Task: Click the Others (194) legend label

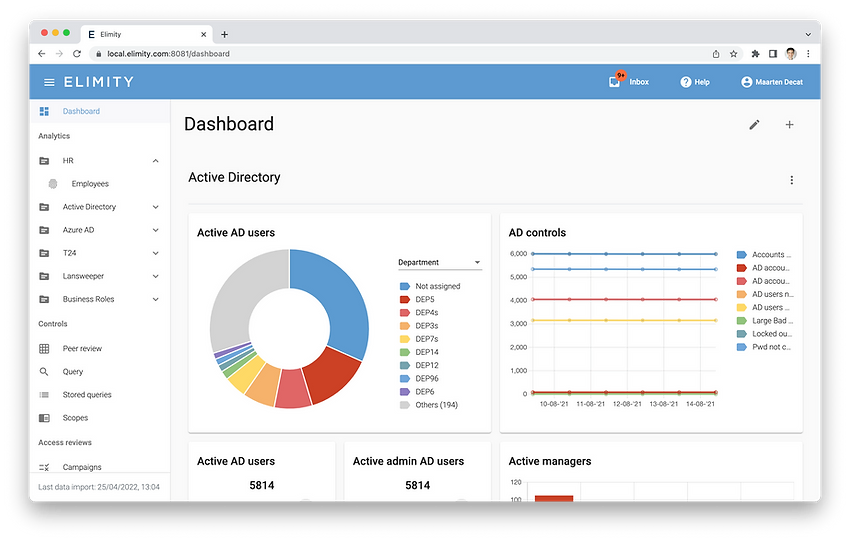Action: [x=436, y=405]
